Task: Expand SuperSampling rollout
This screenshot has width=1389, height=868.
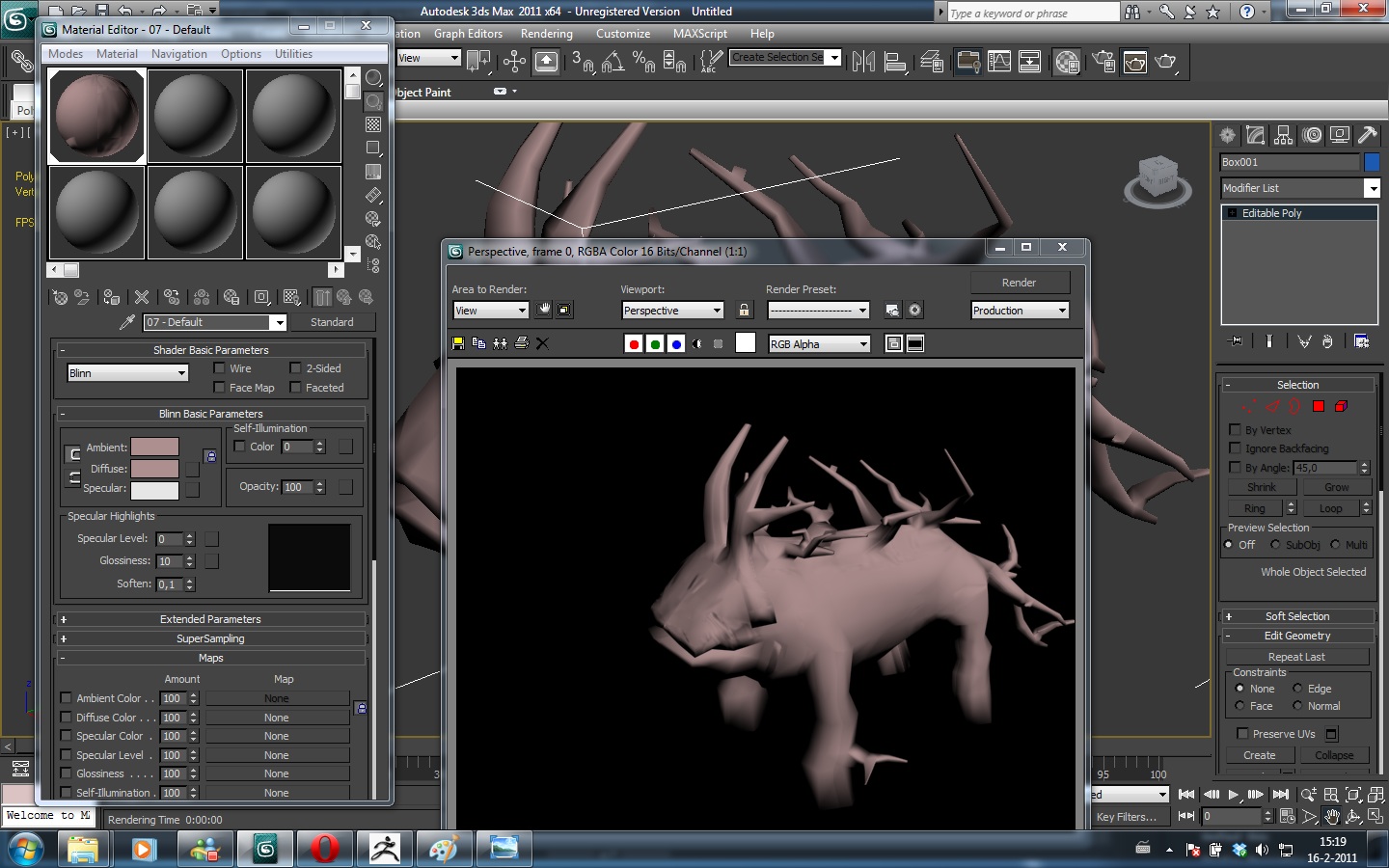Action: pyautogui.click(x=210, y=638)
